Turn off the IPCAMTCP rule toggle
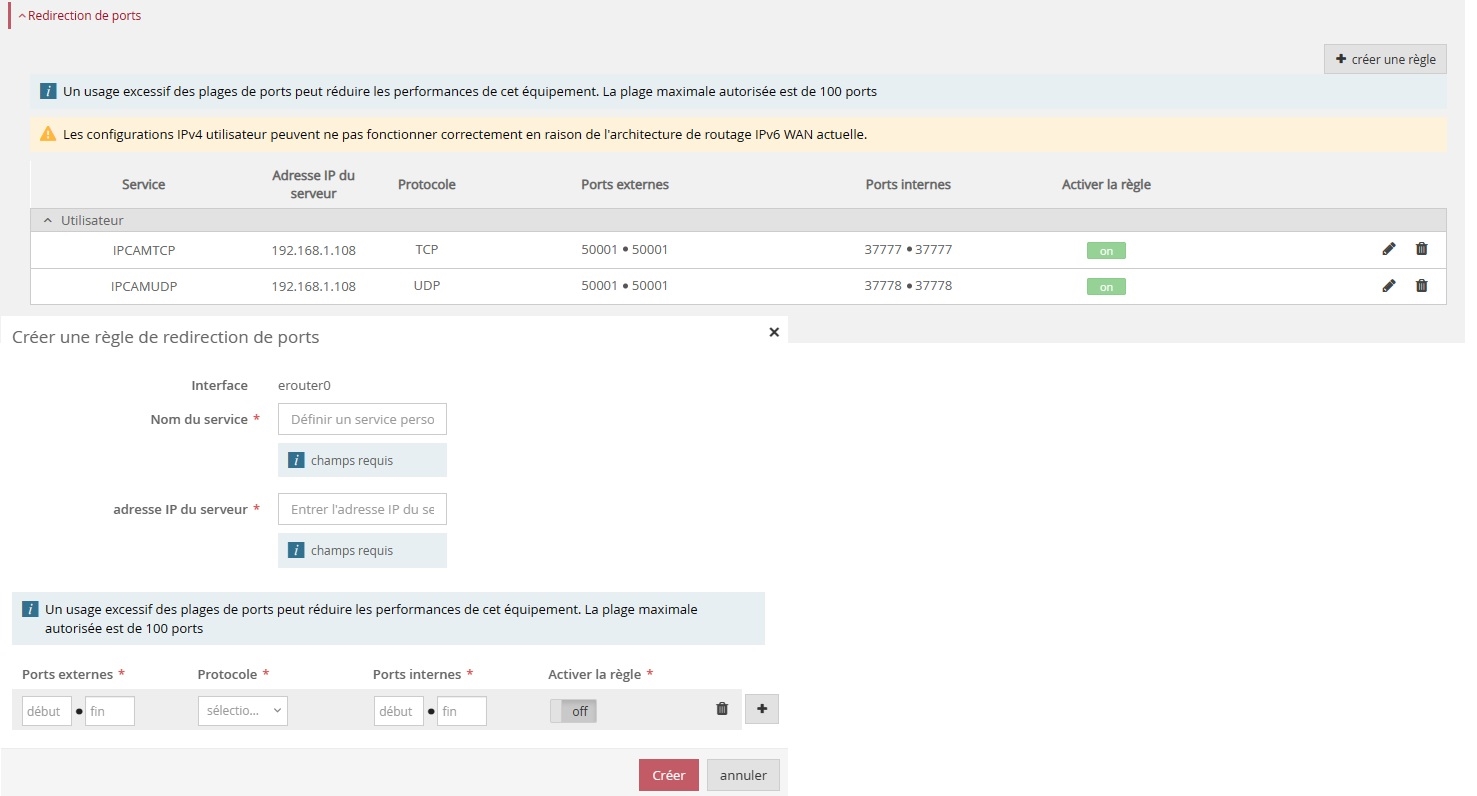The image size is (1477, 796). pos(1106,251)
